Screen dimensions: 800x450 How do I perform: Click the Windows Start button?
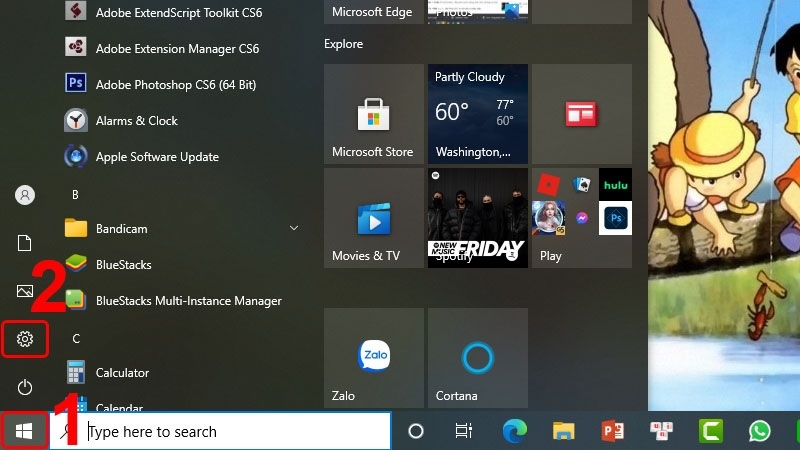click(24, 431)
